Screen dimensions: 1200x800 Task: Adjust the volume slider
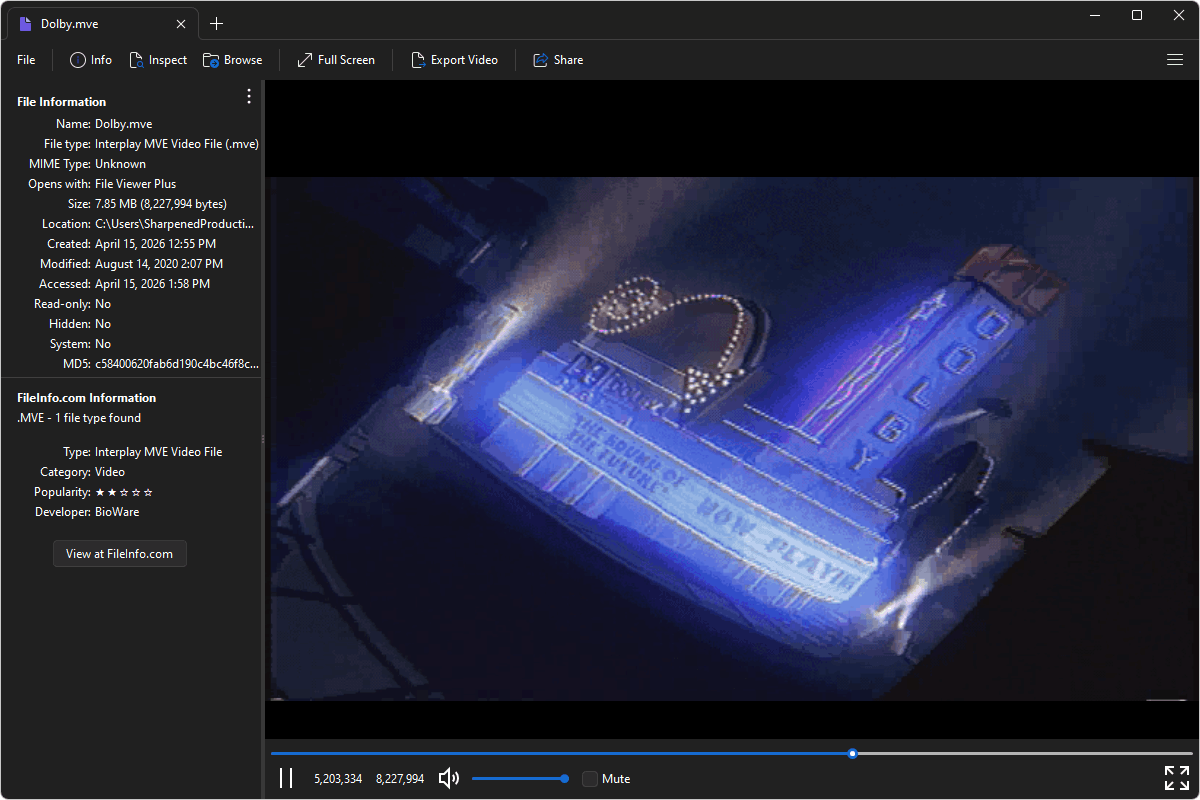[x=520, y=778]
